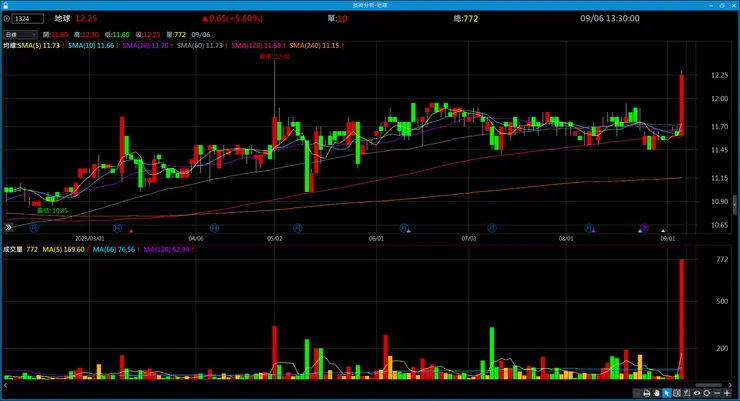Open the 日線 period dropdown
The image size is (740, 401).
[20, 34]
